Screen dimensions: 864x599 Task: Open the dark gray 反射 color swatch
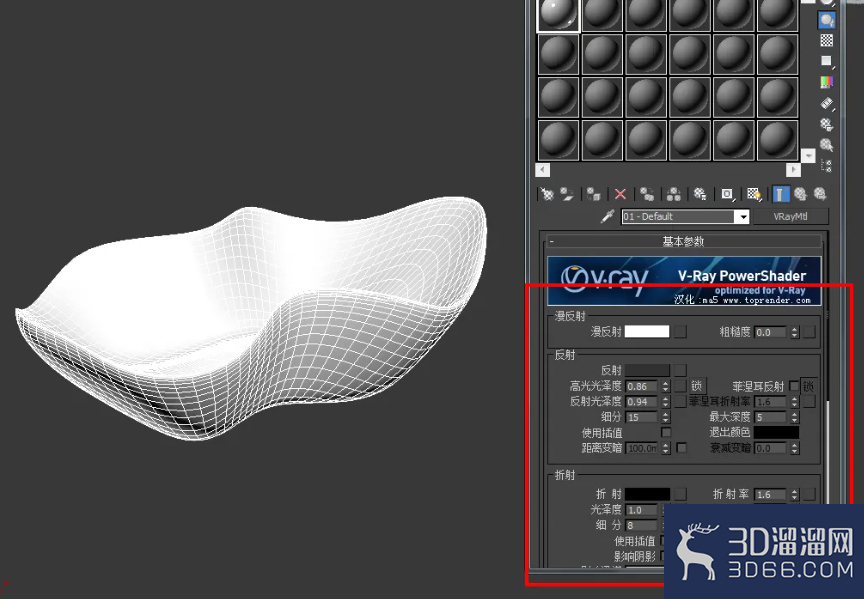(x=647, y=370)
